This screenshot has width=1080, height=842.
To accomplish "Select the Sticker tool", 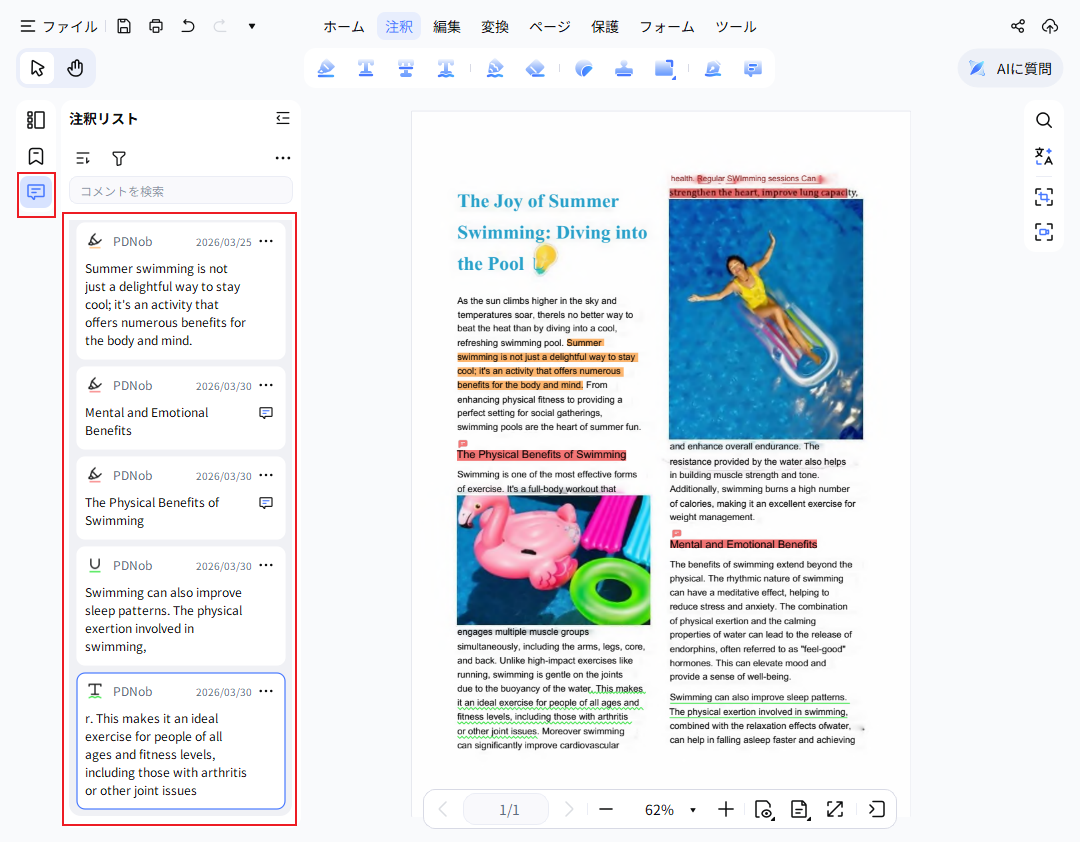I will 584,69.
